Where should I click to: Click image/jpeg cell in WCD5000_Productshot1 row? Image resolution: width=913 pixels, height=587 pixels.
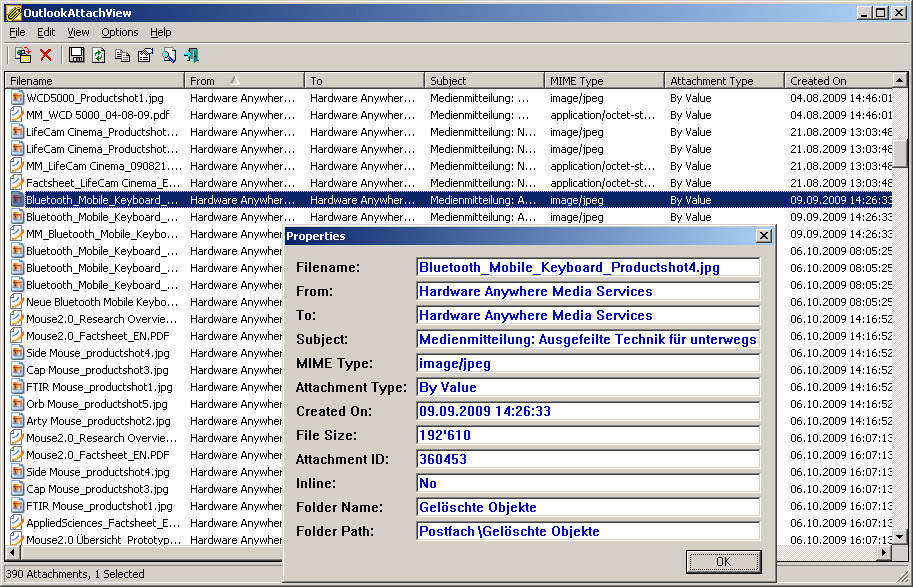click(576, 98)
